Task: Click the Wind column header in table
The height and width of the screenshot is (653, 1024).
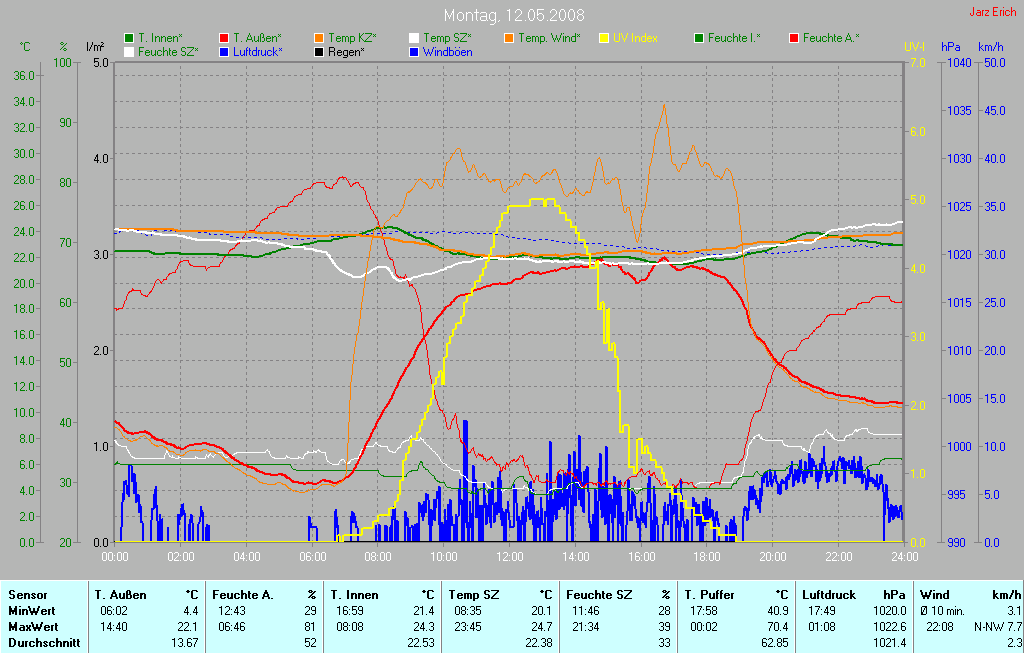Action: [x=935, y=595]
